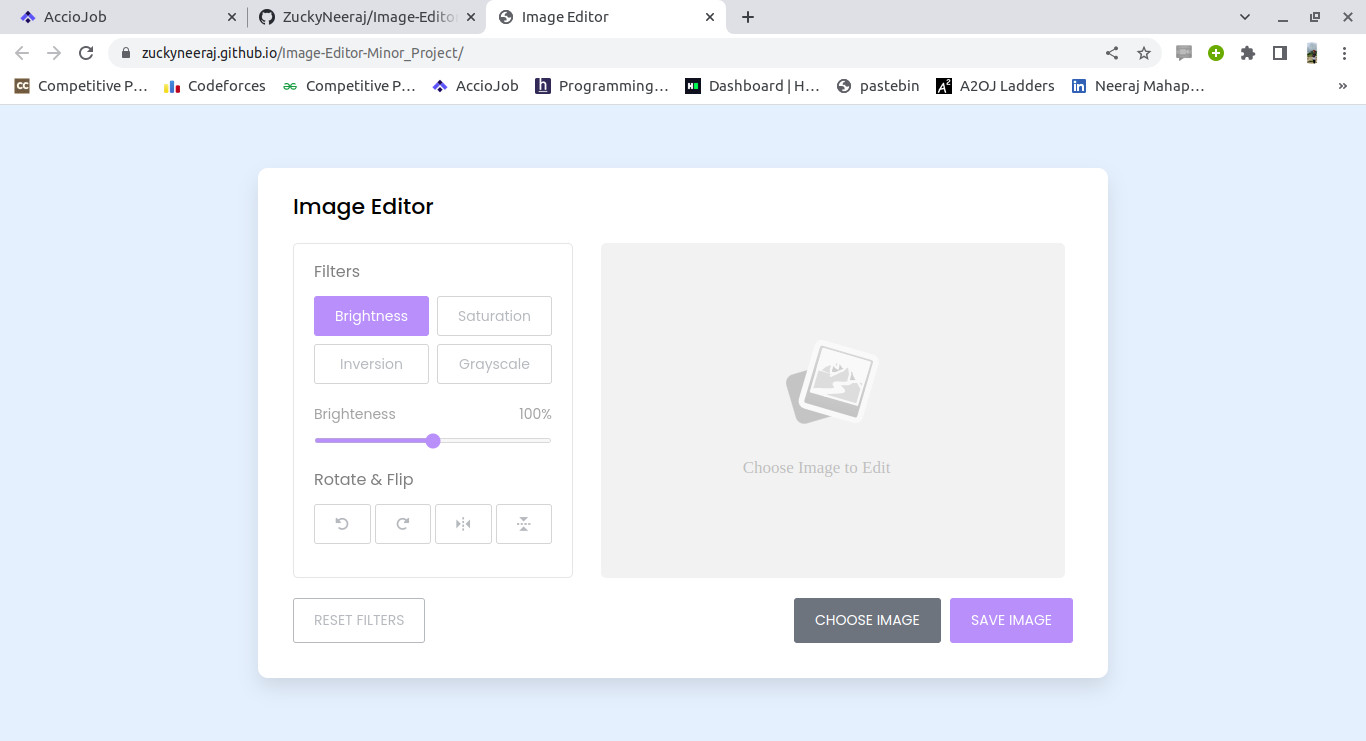This screenshot has width=1366, height=741.
Task: Switch to the ZuckyNeeraj/Image-Editor GitHub tab
Action: 367,17
